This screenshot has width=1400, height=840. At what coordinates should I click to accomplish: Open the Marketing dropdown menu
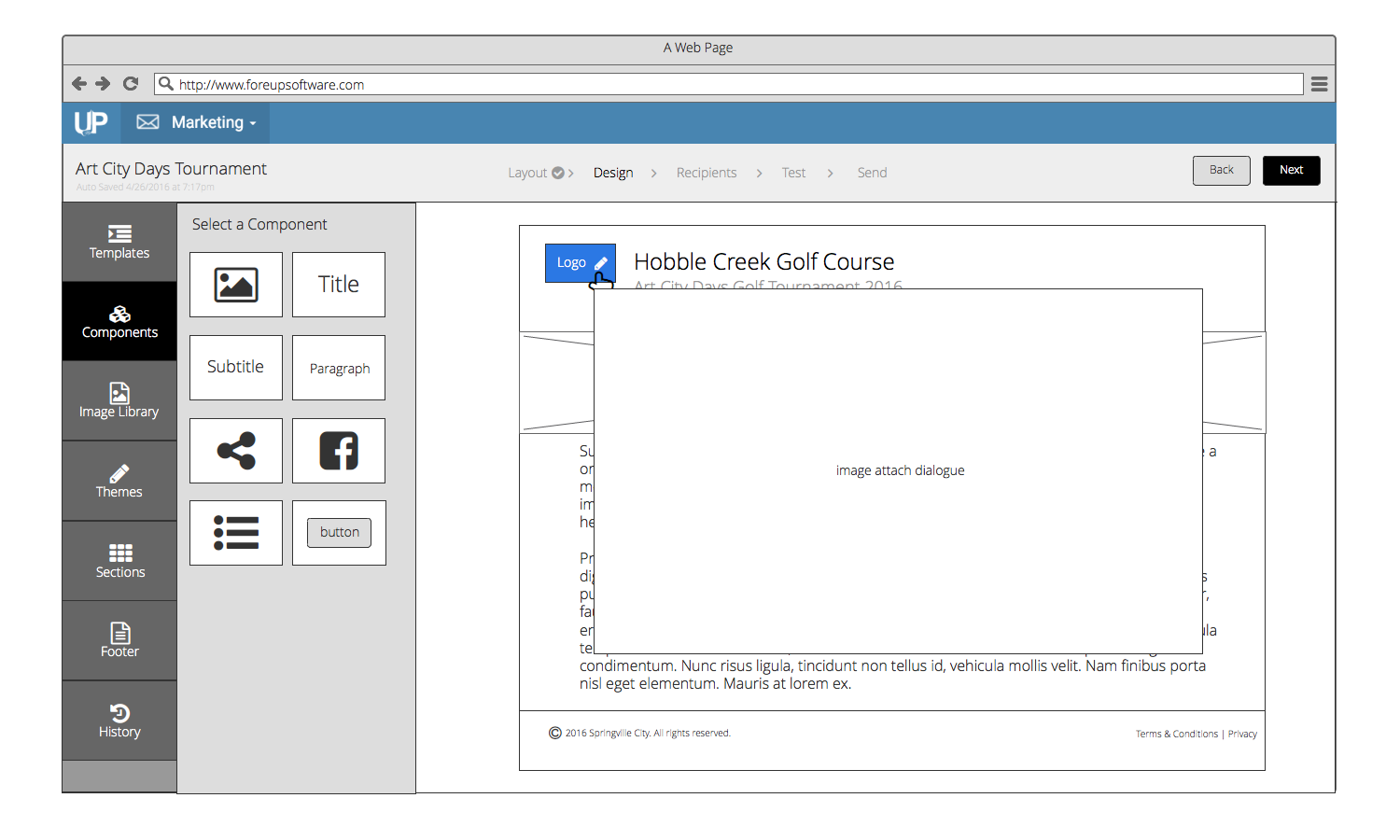pyautogui.click(x=196, y=122)
